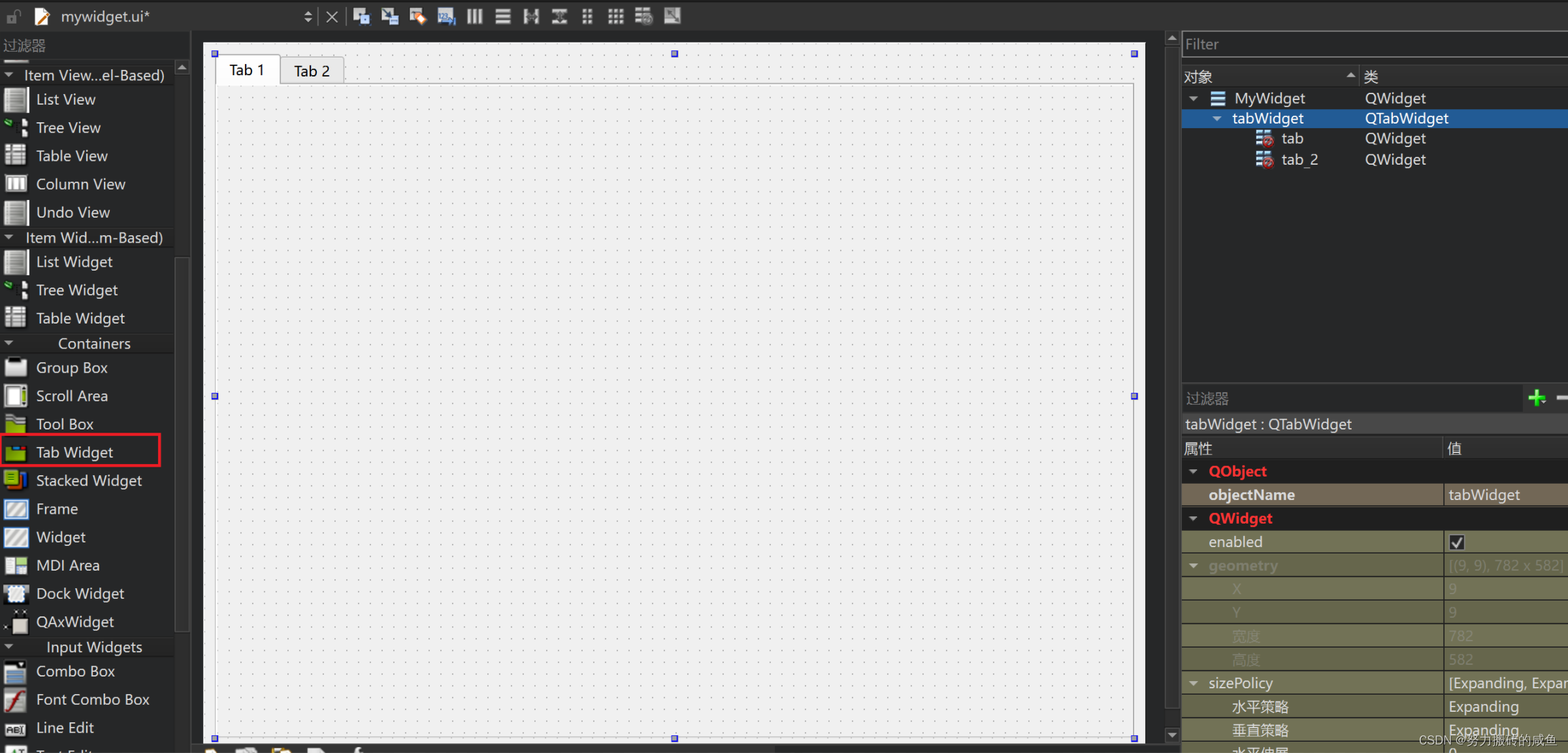
Task: Expand the geometry property group
Action: (x=1194, y=565)
